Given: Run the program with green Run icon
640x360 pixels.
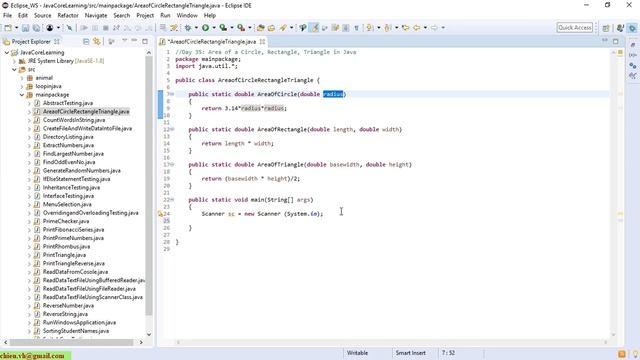Looking at the screenshot, I should pos(205,28).
